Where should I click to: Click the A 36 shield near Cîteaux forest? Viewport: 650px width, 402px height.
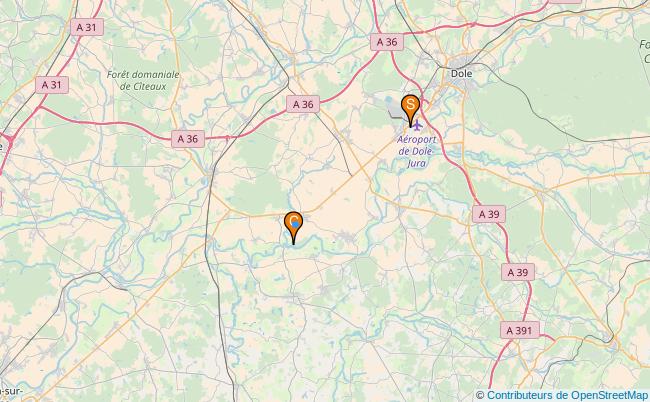(x=188, y=139)
